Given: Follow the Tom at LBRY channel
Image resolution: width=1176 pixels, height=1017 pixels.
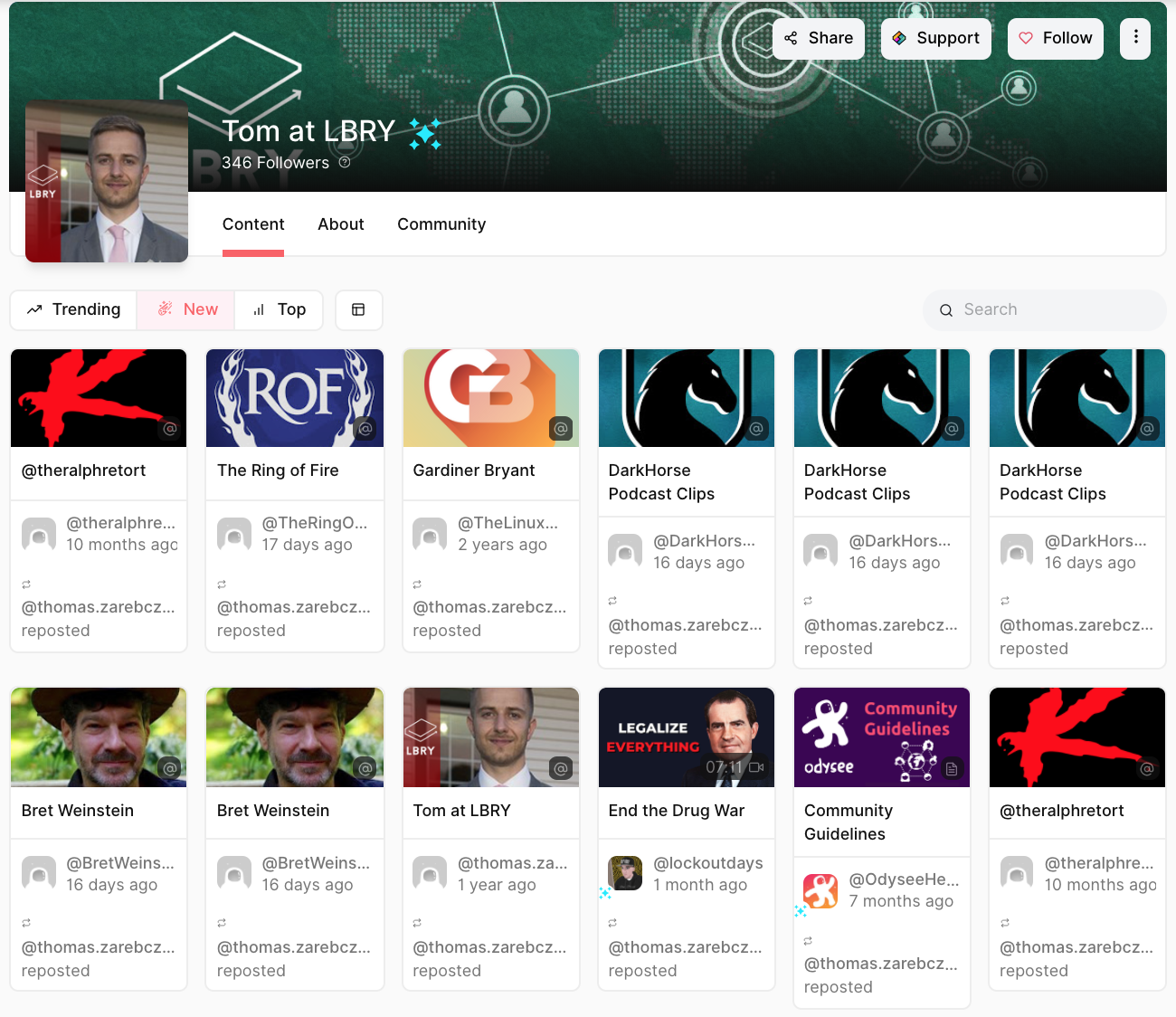Looking at the screenshot, I should (1056, 39).
